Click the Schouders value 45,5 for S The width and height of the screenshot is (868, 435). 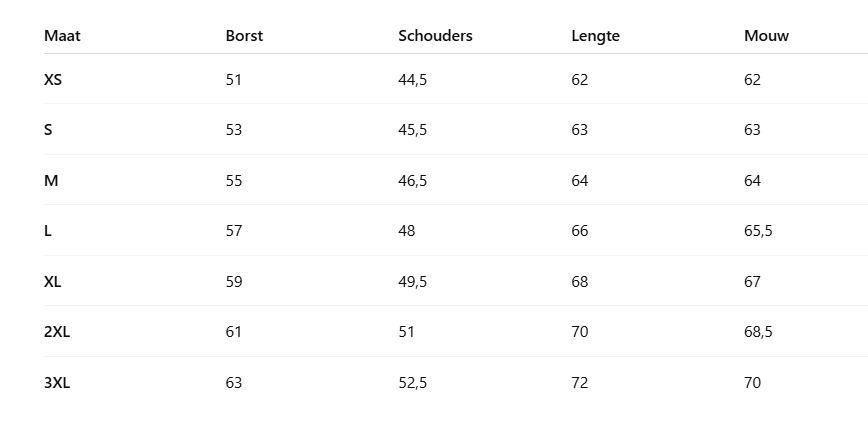coord(412,130)
